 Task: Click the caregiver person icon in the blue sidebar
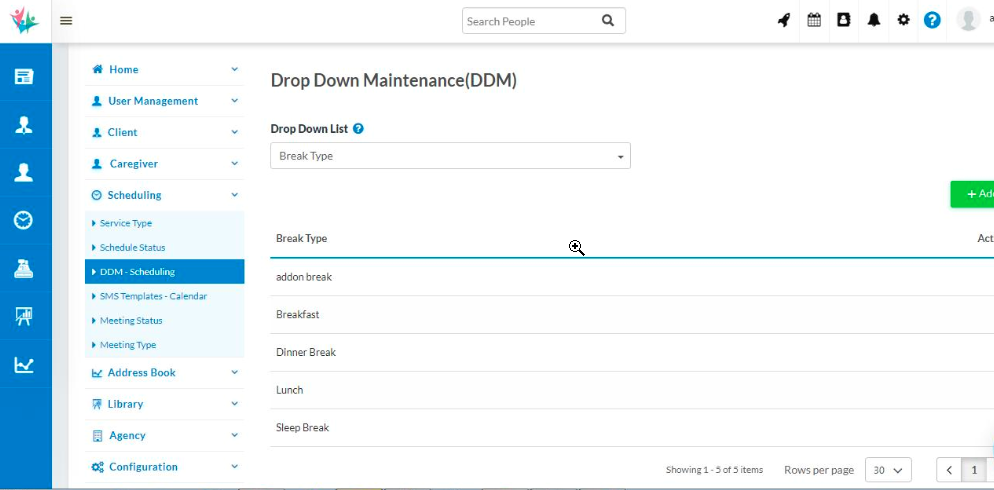pos(24,172)
